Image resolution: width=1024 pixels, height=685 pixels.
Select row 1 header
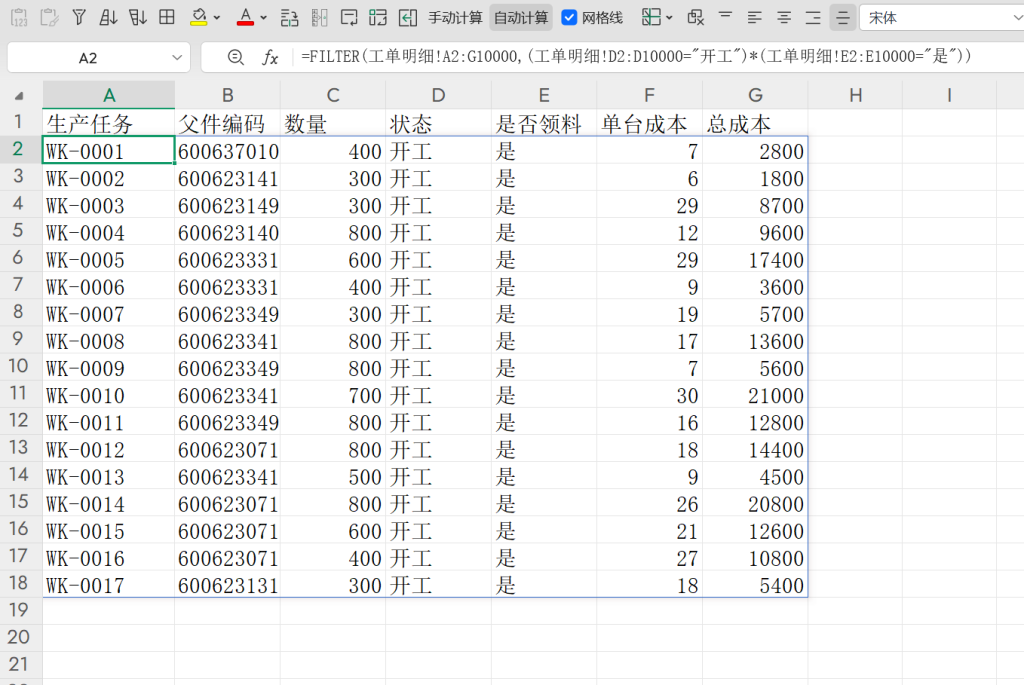point(19,122)
